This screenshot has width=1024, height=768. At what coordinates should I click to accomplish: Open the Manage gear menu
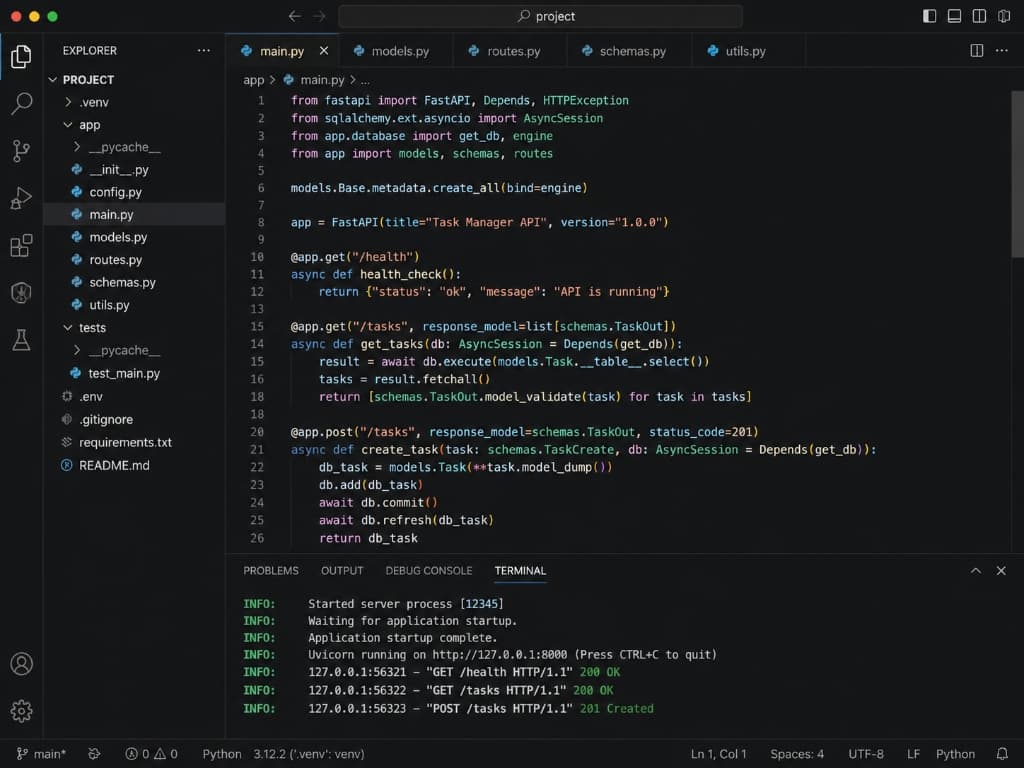pyautogui.click(x=21, y=711)
